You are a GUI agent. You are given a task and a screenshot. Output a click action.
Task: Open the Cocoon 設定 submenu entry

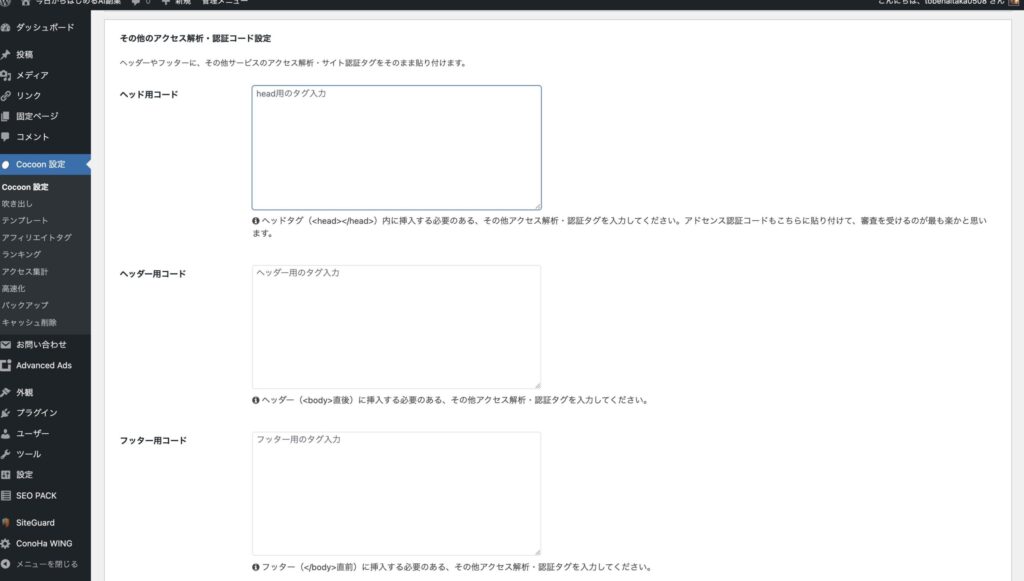[x=25, y=187]
